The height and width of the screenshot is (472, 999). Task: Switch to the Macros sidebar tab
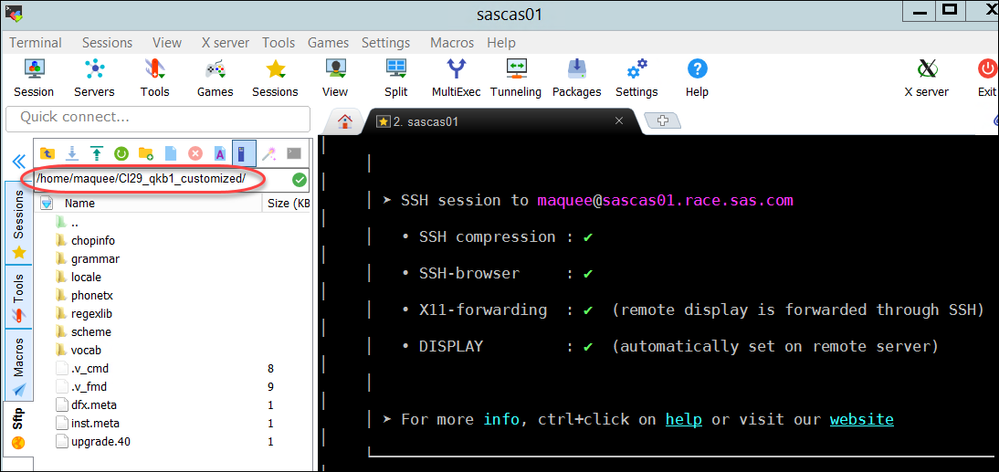[18, 364]
